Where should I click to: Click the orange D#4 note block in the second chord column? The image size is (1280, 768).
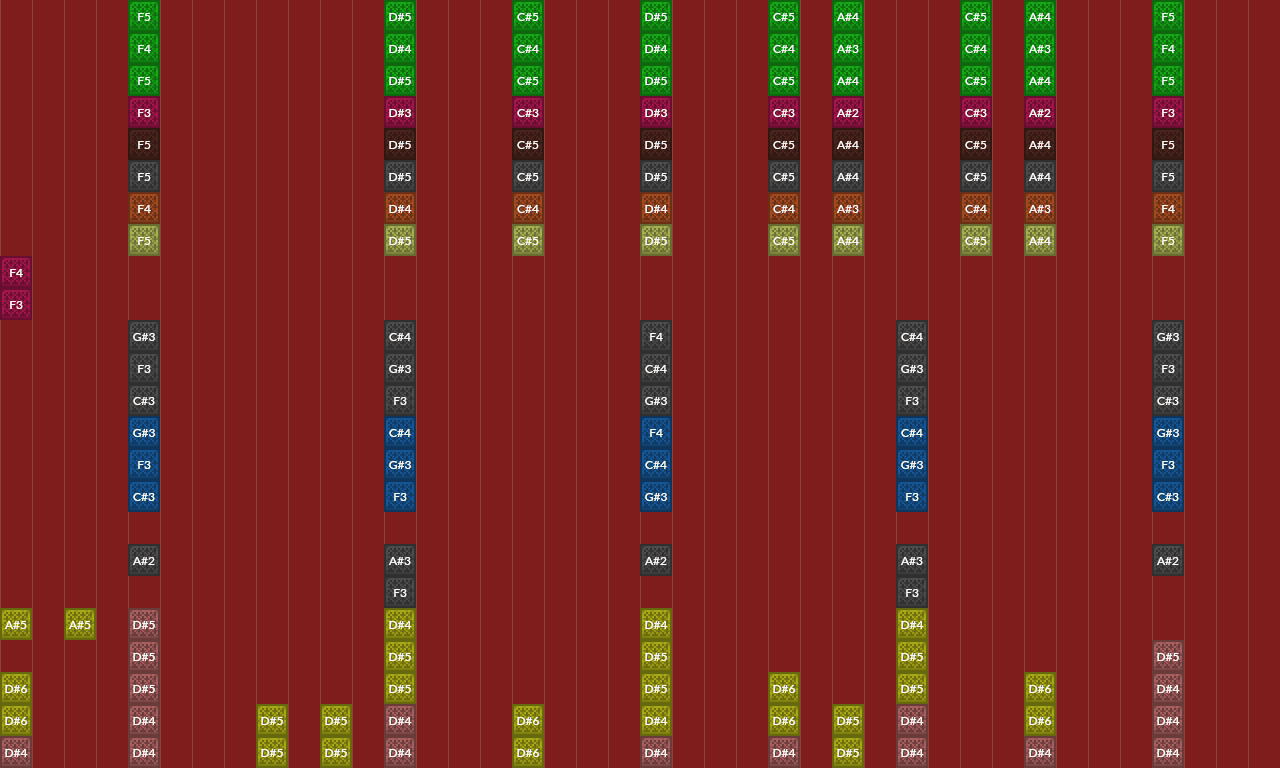pyautogui.click(x=399, y=209)
